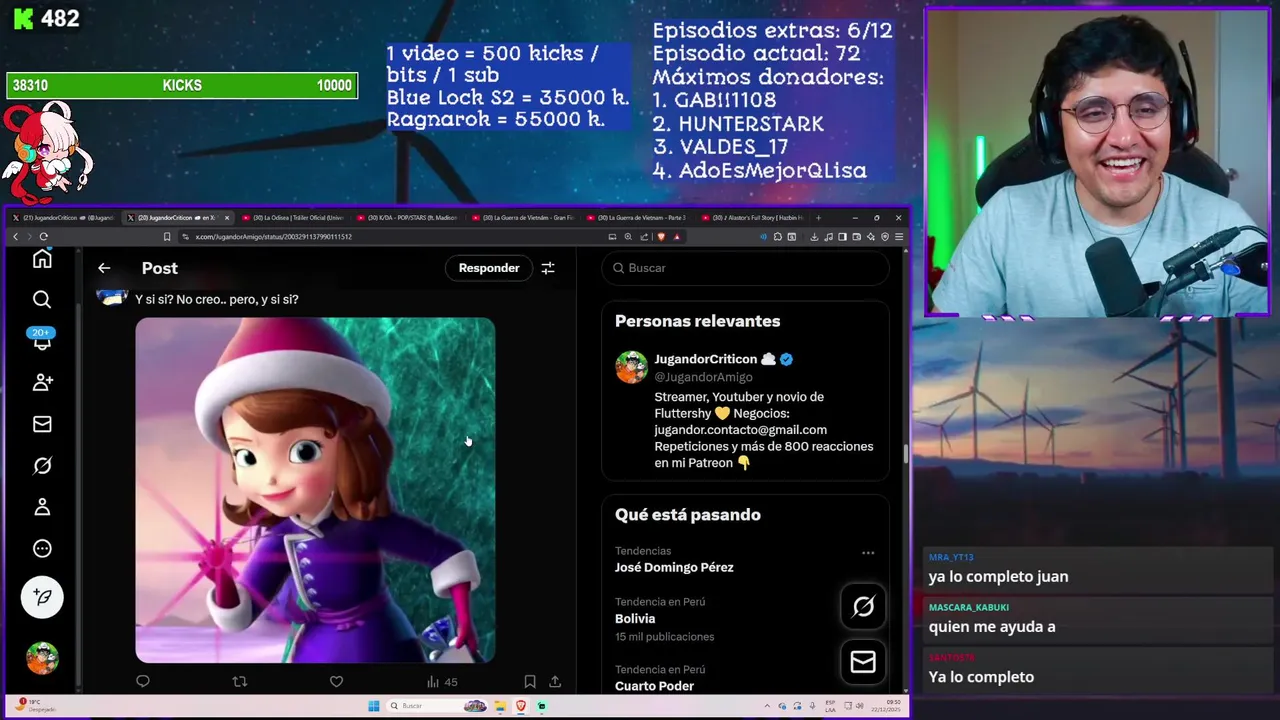Screen dimensions: 1280x720
Task: Click the browser address bar URL
Action: 273,237
